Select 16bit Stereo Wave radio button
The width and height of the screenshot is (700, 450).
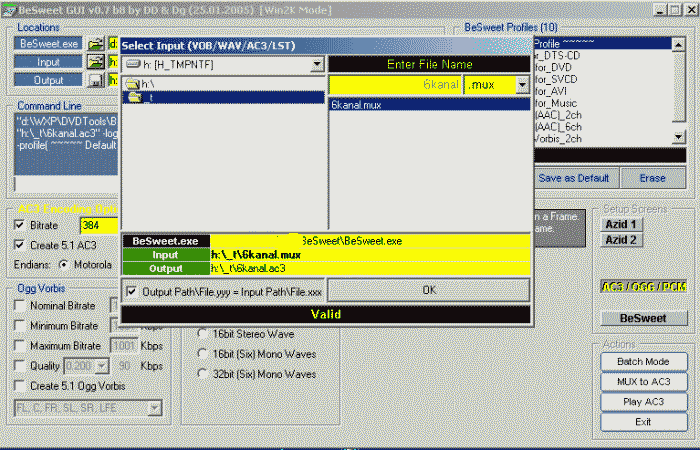[204, 334]
